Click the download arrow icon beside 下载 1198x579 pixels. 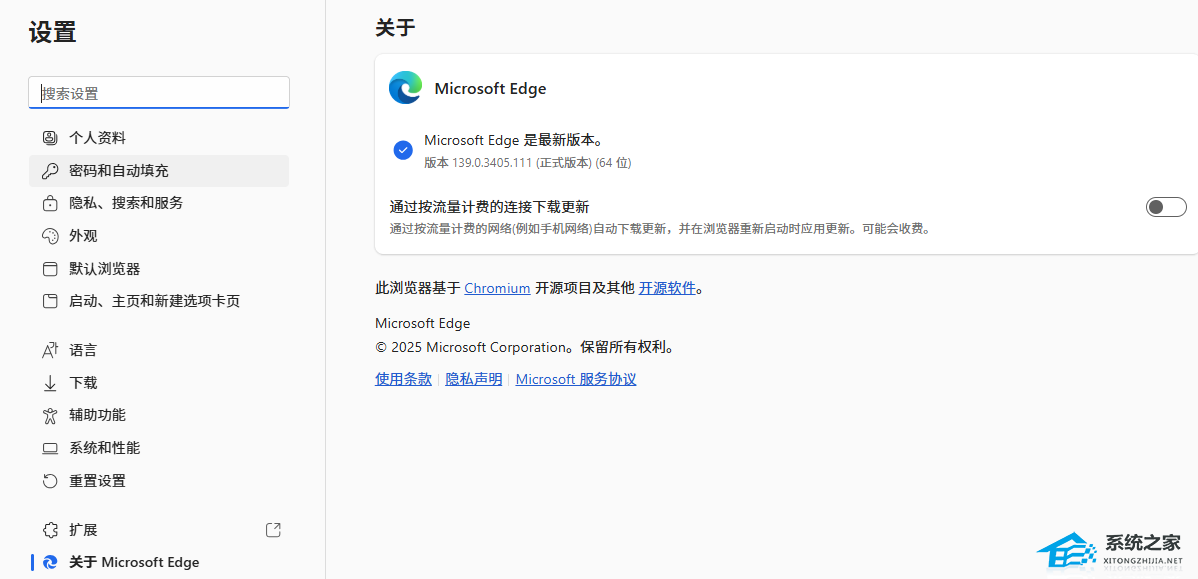[50, 383]
